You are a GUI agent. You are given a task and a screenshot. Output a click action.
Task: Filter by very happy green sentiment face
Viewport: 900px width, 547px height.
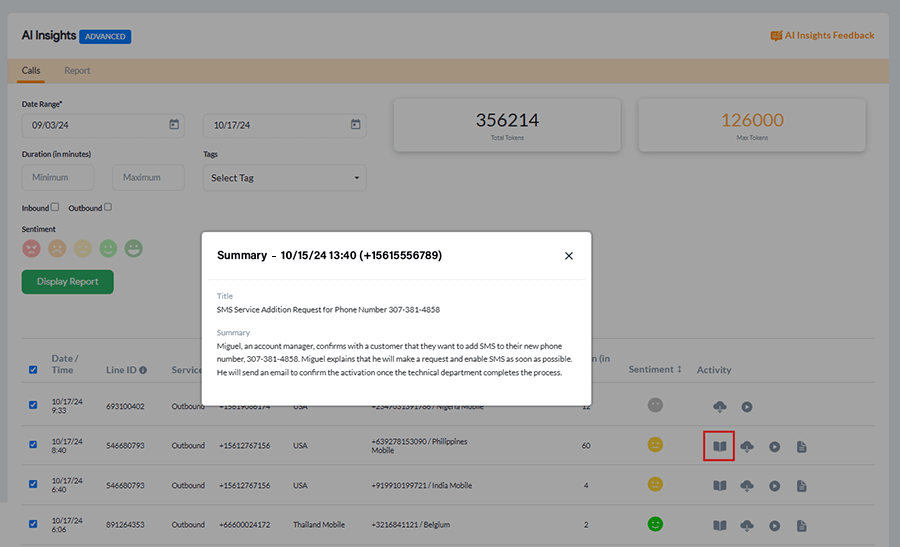134,249
